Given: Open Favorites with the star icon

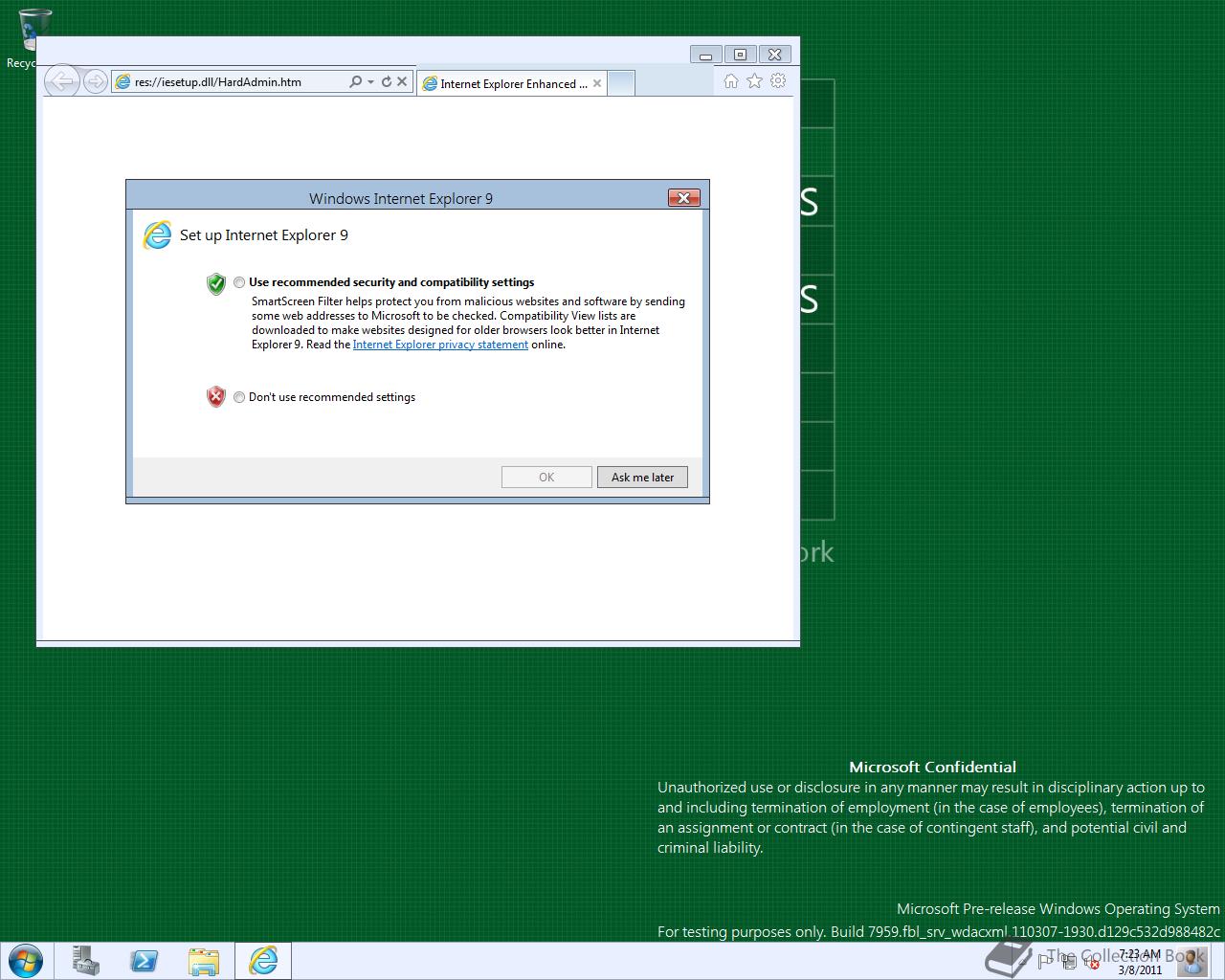Looking at the screenshot, I should (754, 81).
